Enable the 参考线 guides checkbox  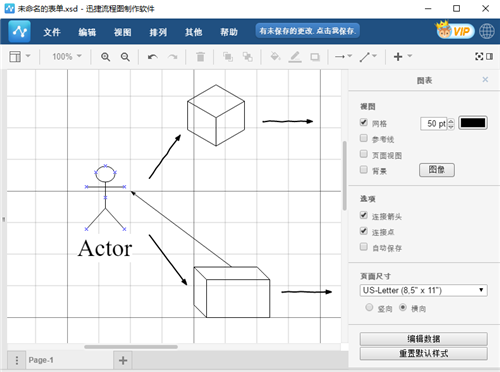[364, 138]
